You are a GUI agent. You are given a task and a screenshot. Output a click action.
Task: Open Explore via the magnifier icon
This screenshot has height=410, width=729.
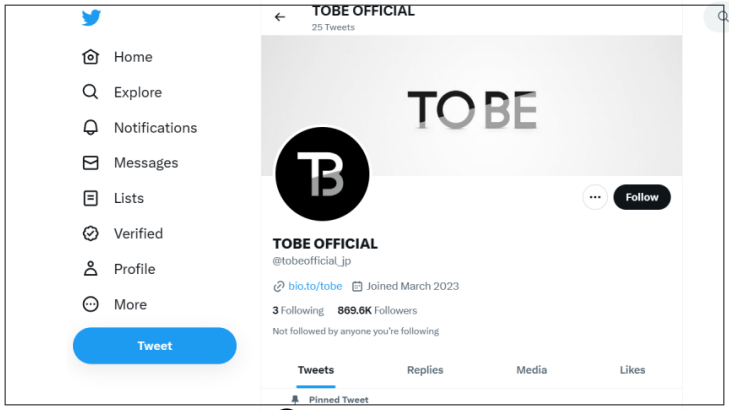click(x=91, y=92)
